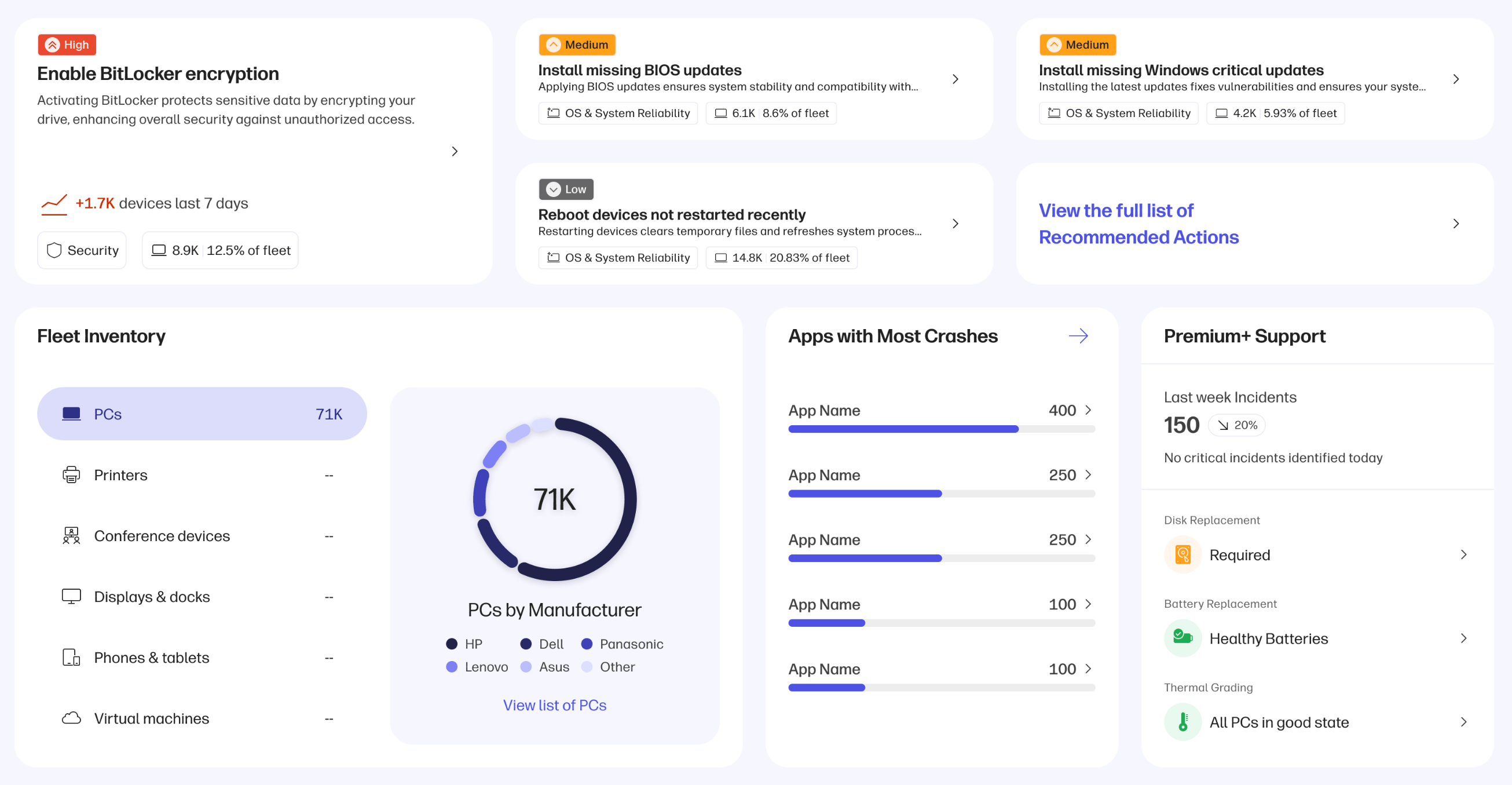Screen dimensions: 1512x785
Task: Click the downward trend arrow next to 20%
Action: (x=1222, y=425)
